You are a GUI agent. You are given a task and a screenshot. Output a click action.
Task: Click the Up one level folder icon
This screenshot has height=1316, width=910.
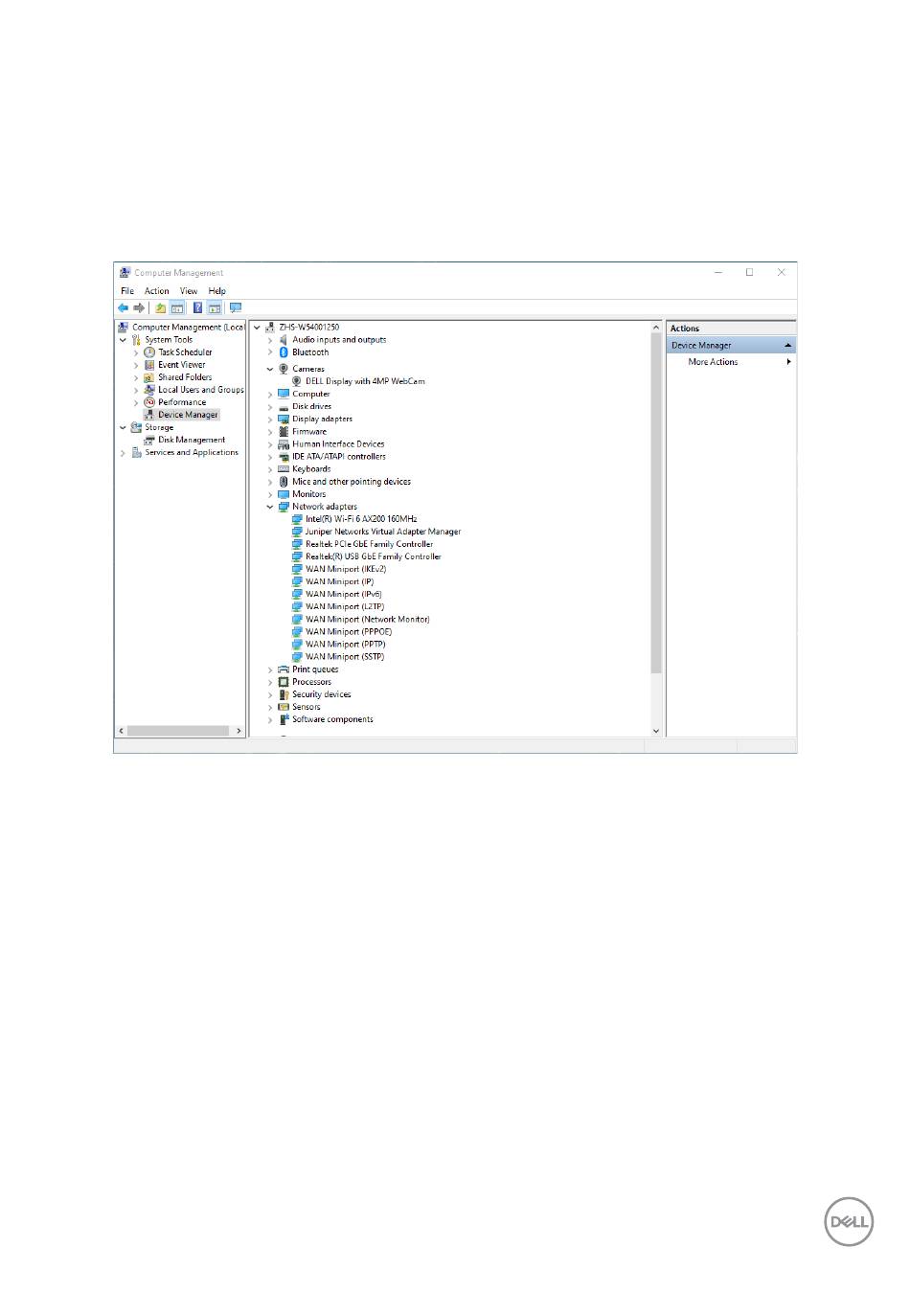(x=161, y=308)
